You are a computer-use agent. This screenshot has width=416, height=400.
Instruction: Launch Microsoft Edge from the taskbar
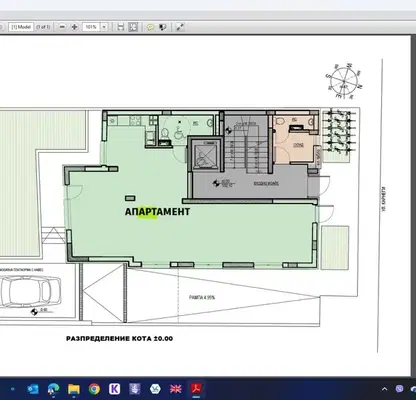pos(53,389)
